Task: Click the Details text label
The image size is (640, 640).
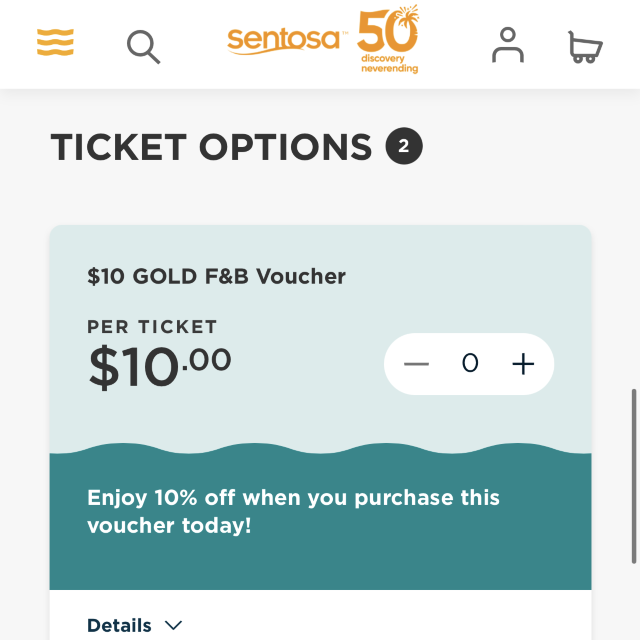Action: 119,625
